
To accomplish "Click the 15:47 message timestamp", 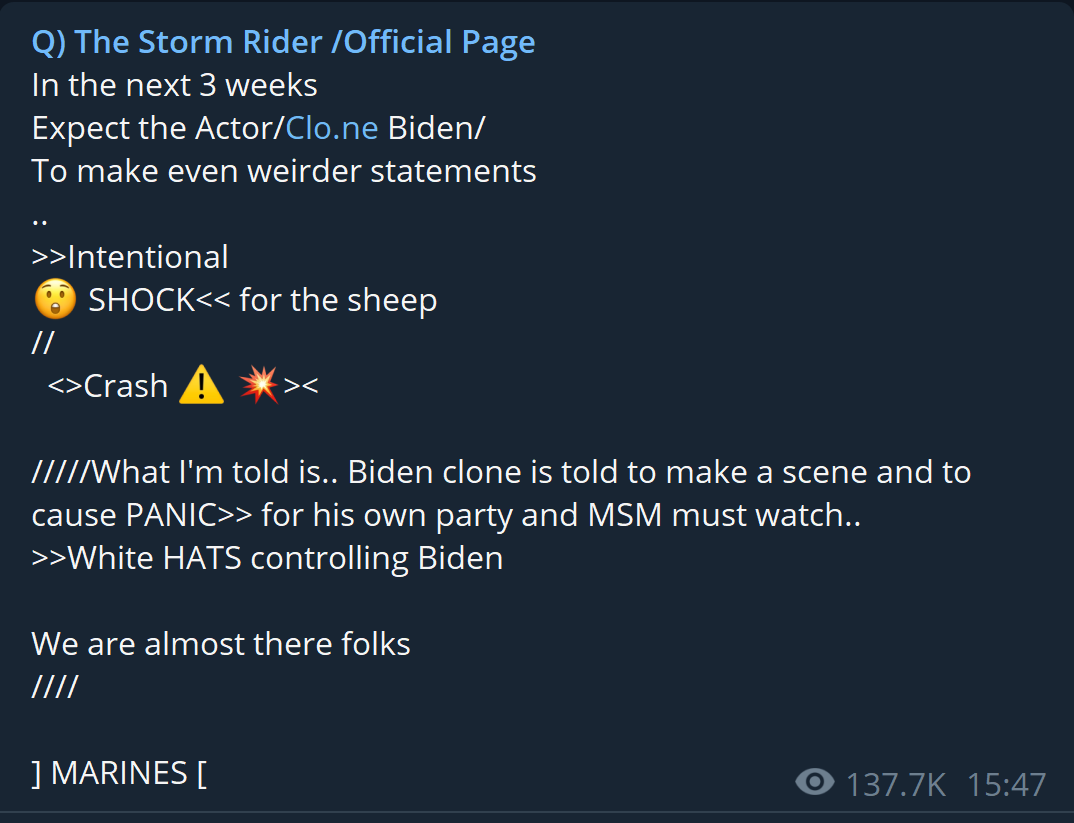I will coord(1006,784).
